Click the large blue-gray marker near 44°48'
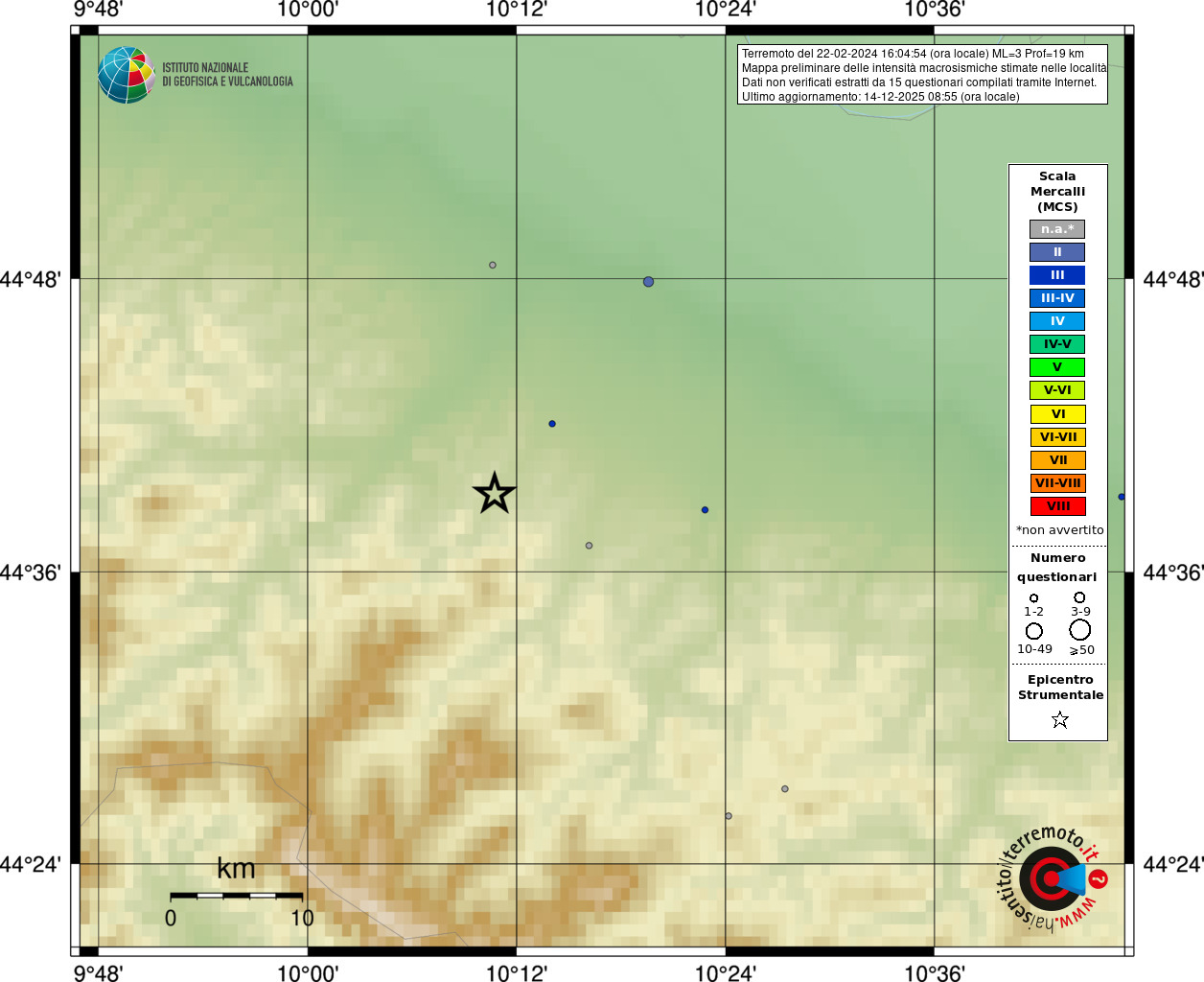The image size is (1204, 982). (649, 282)
